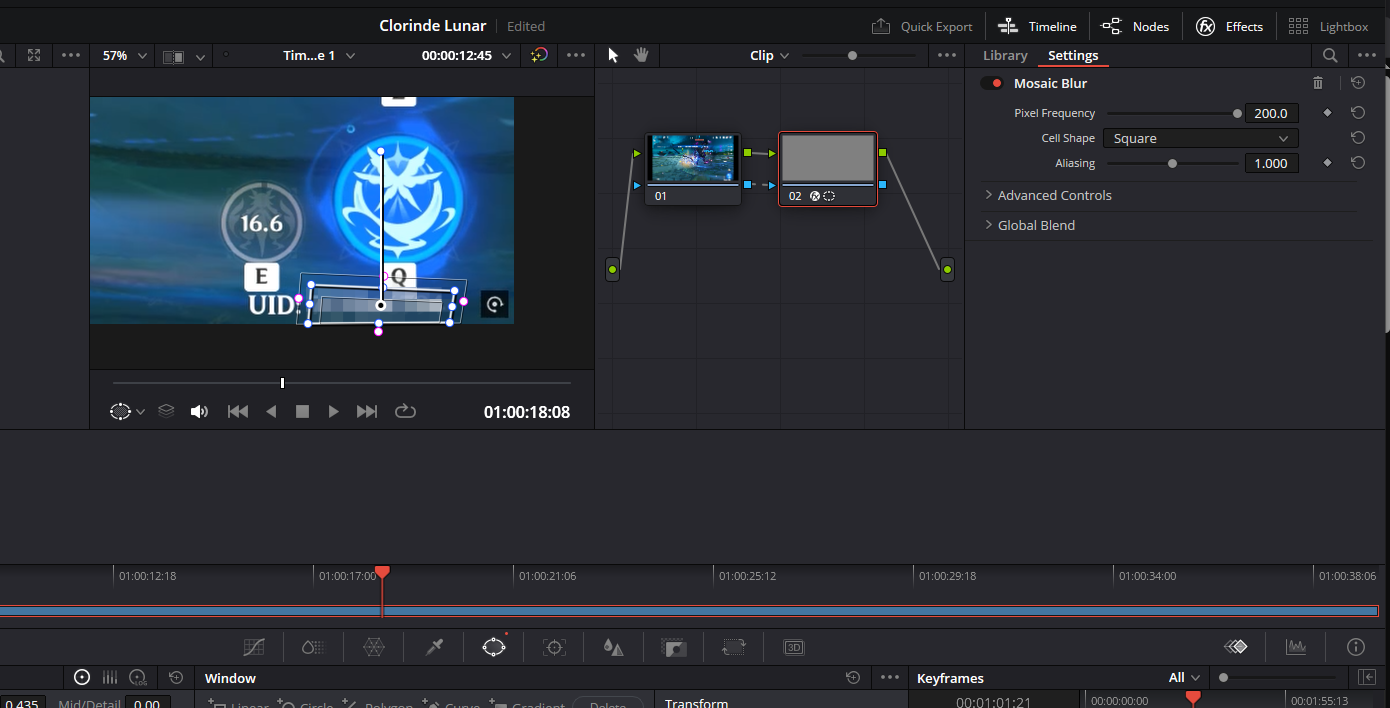Screen dimensions: 1390x708
Task: Delete the Mosaic Blur effect with trash icon
Action: 1318,83
